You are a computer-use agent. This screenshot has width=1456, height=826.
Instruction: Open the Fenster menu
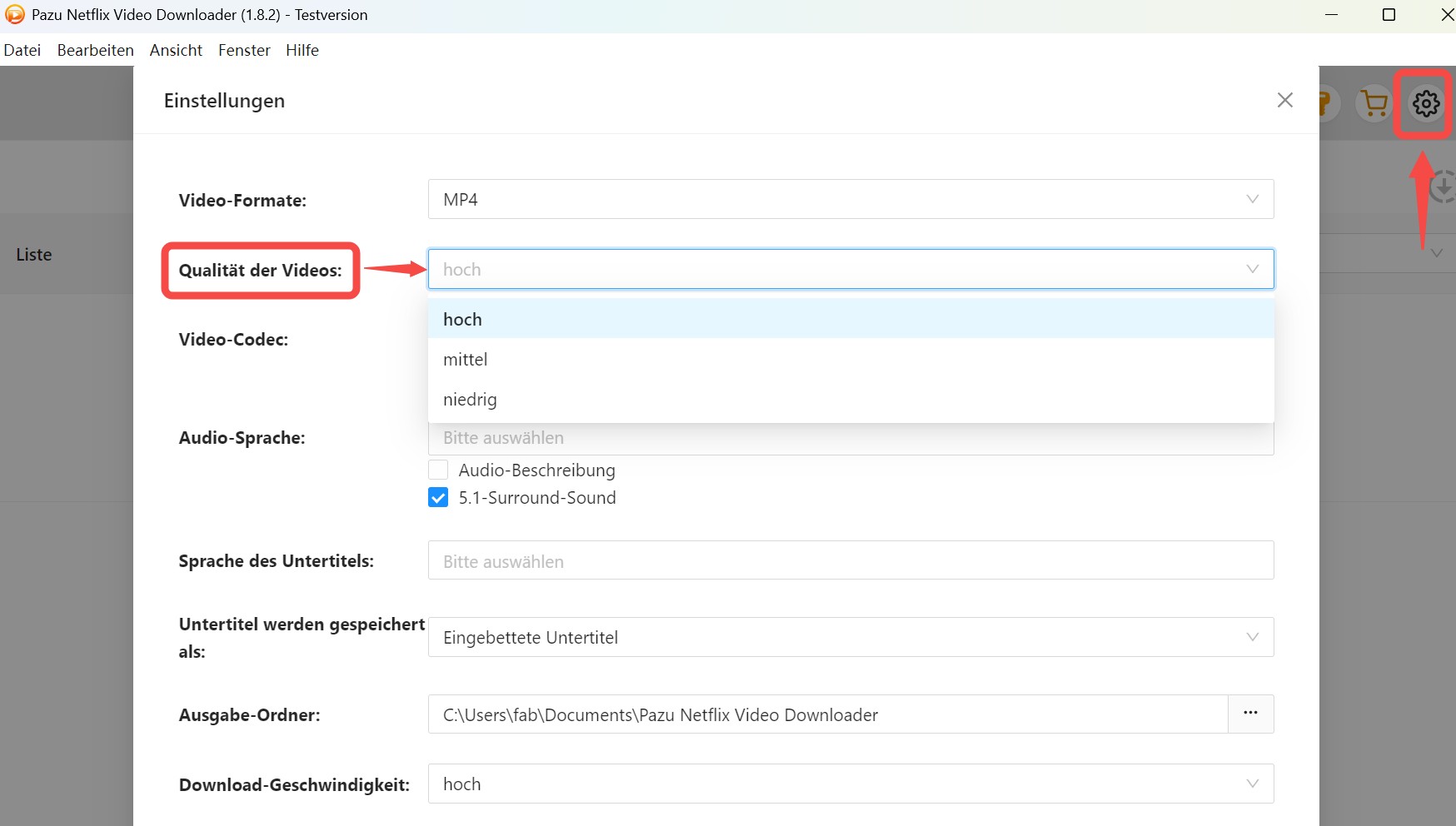tap(244, 50)
